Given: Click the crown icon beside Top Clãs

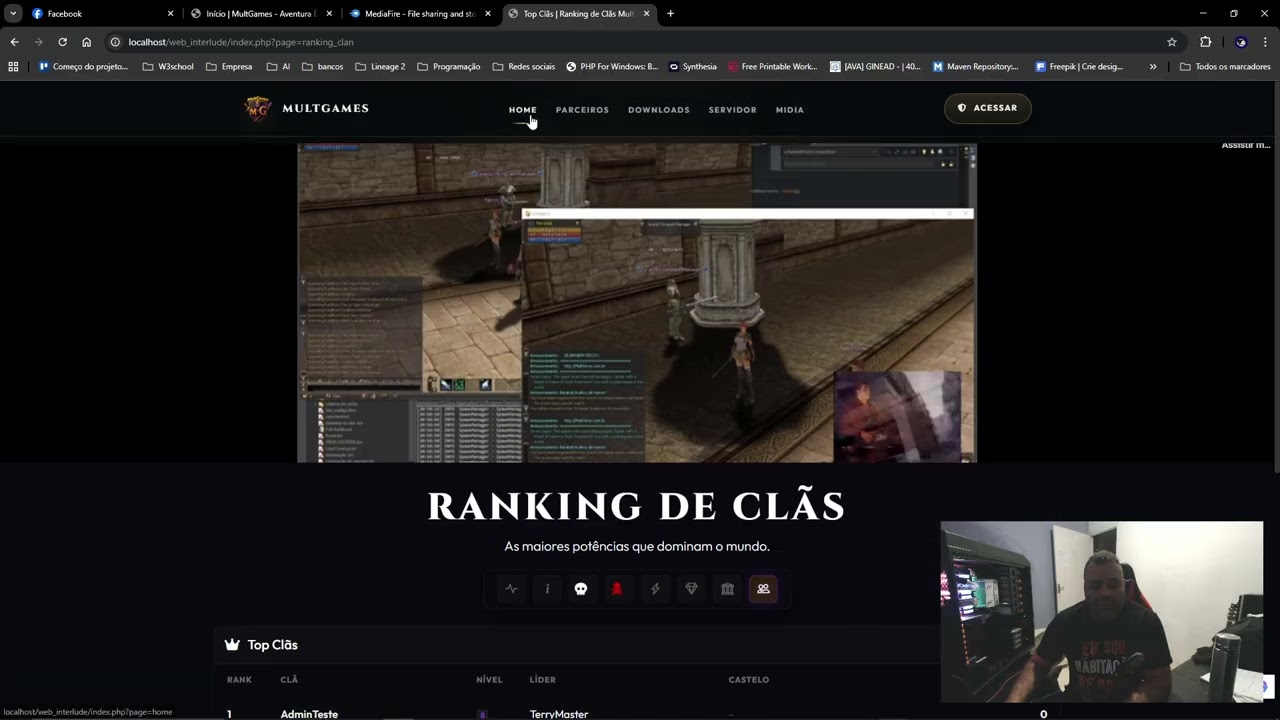Looking at the screenshot, I should coord(232,645).
